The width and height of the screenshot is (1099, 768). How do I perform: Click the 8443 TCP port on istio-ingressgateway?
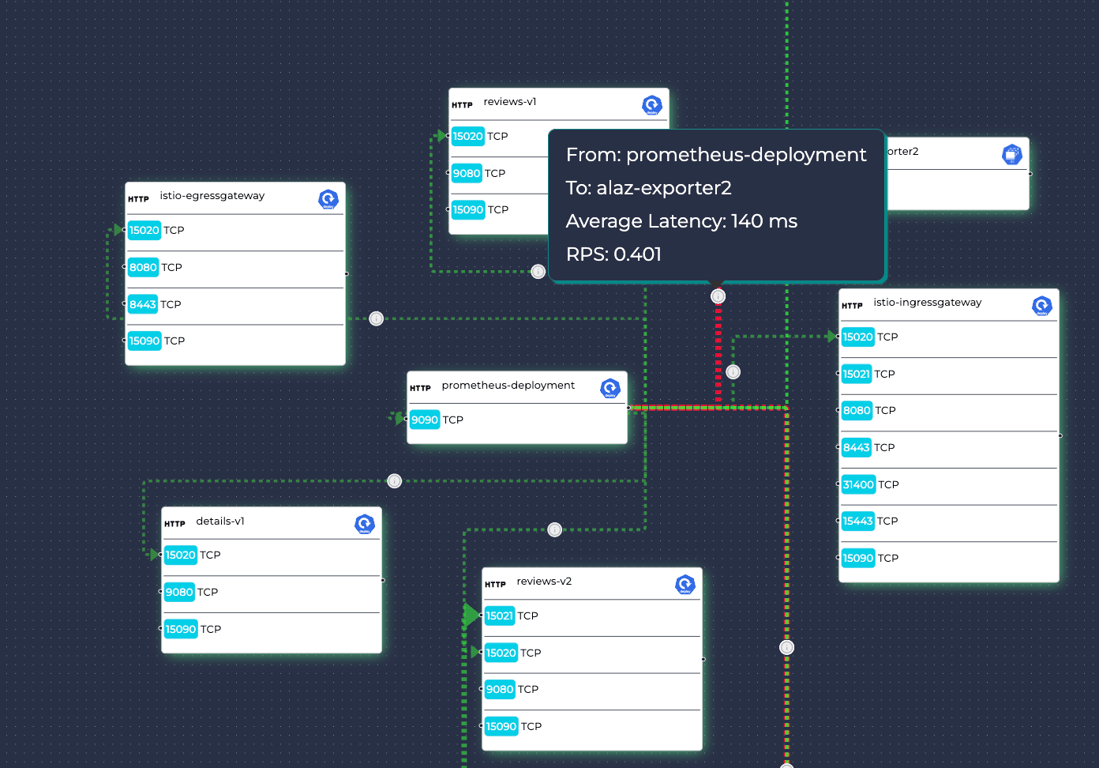[x=855, y=448]
